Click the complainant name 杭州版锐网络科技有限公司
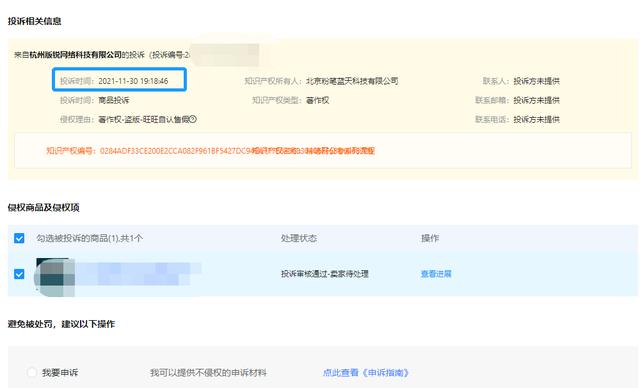Image resolution: width=640 pixels, height=388 pixels. tap(76, 54)
